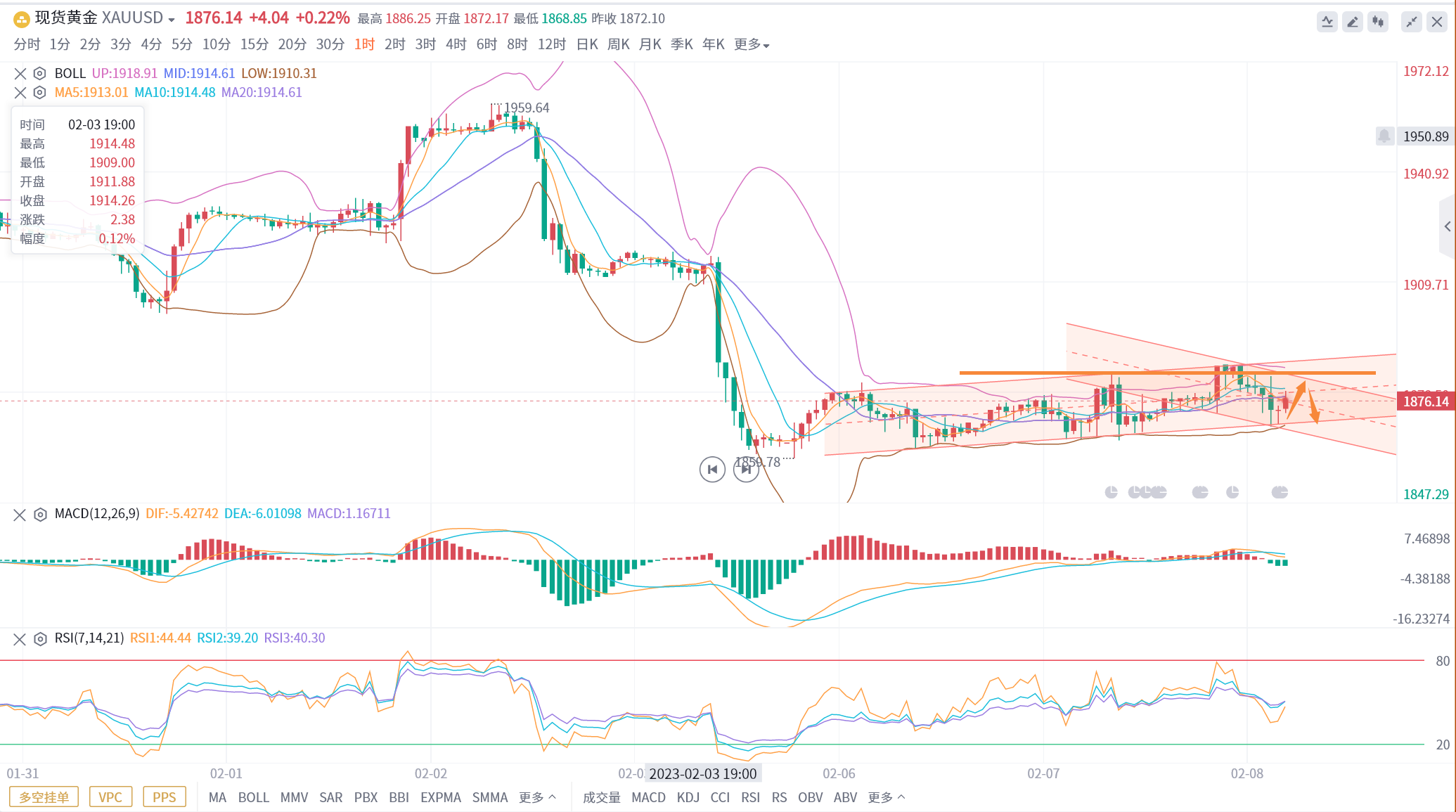Remove the RSI indicator with X

pyautogui.click(x=20, y=638)
